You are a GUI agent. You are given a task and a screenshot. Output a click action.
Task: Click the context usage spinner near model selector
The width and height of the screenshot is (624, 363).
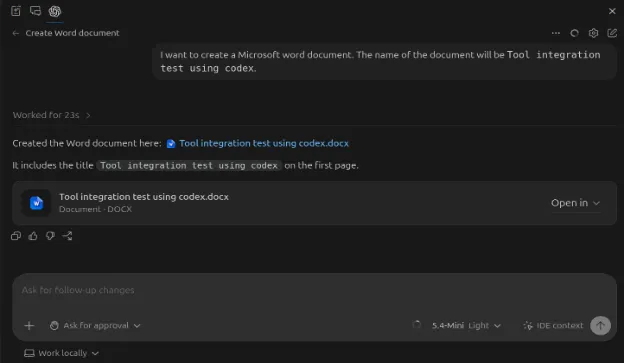(x=417, y=325)
